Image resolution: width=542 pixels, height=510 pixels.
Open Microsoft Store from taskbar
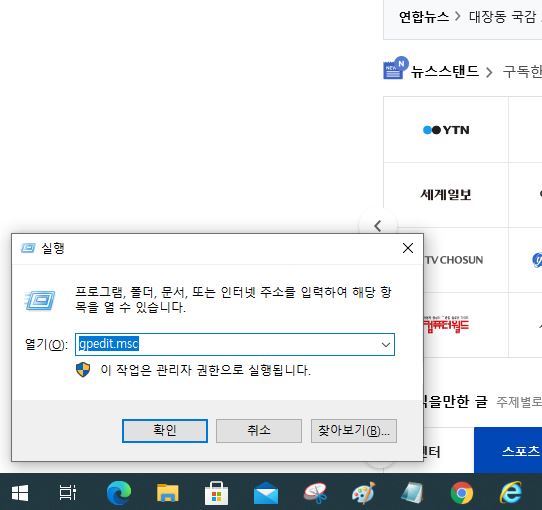coord(216,493)
